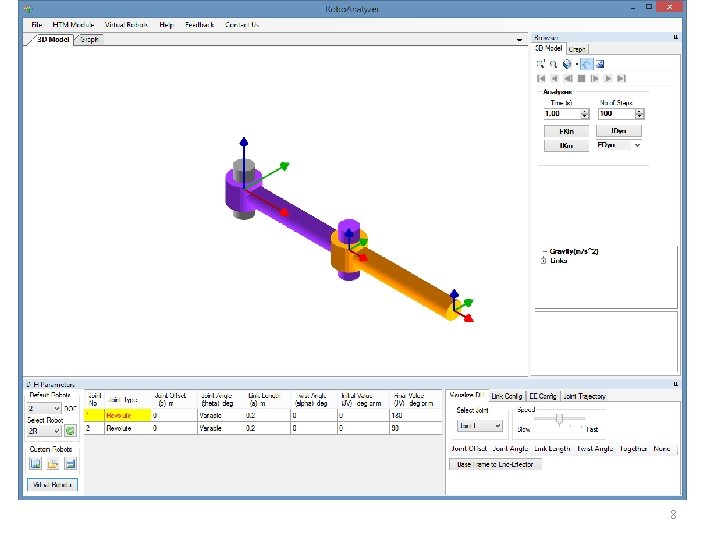Click the save custom robot disk icon
Viewport: 720px width, 540px height.
click(x=70, y=464)
